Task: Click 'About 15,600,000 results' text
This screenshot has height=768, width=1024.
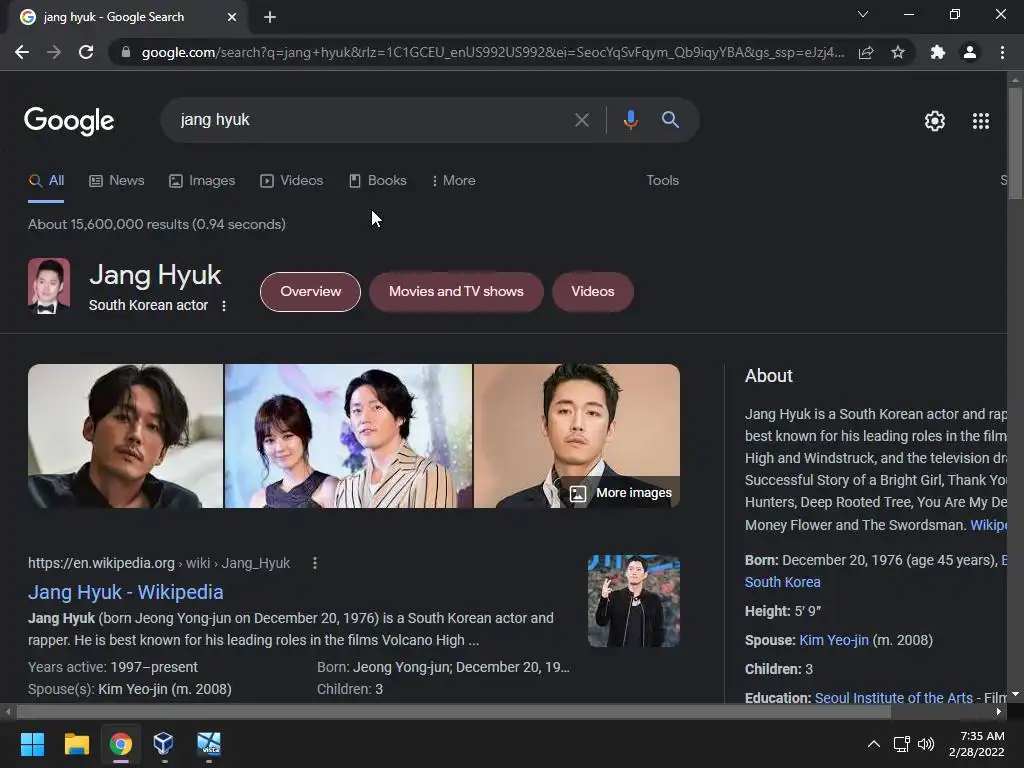Action: point(108,224)
